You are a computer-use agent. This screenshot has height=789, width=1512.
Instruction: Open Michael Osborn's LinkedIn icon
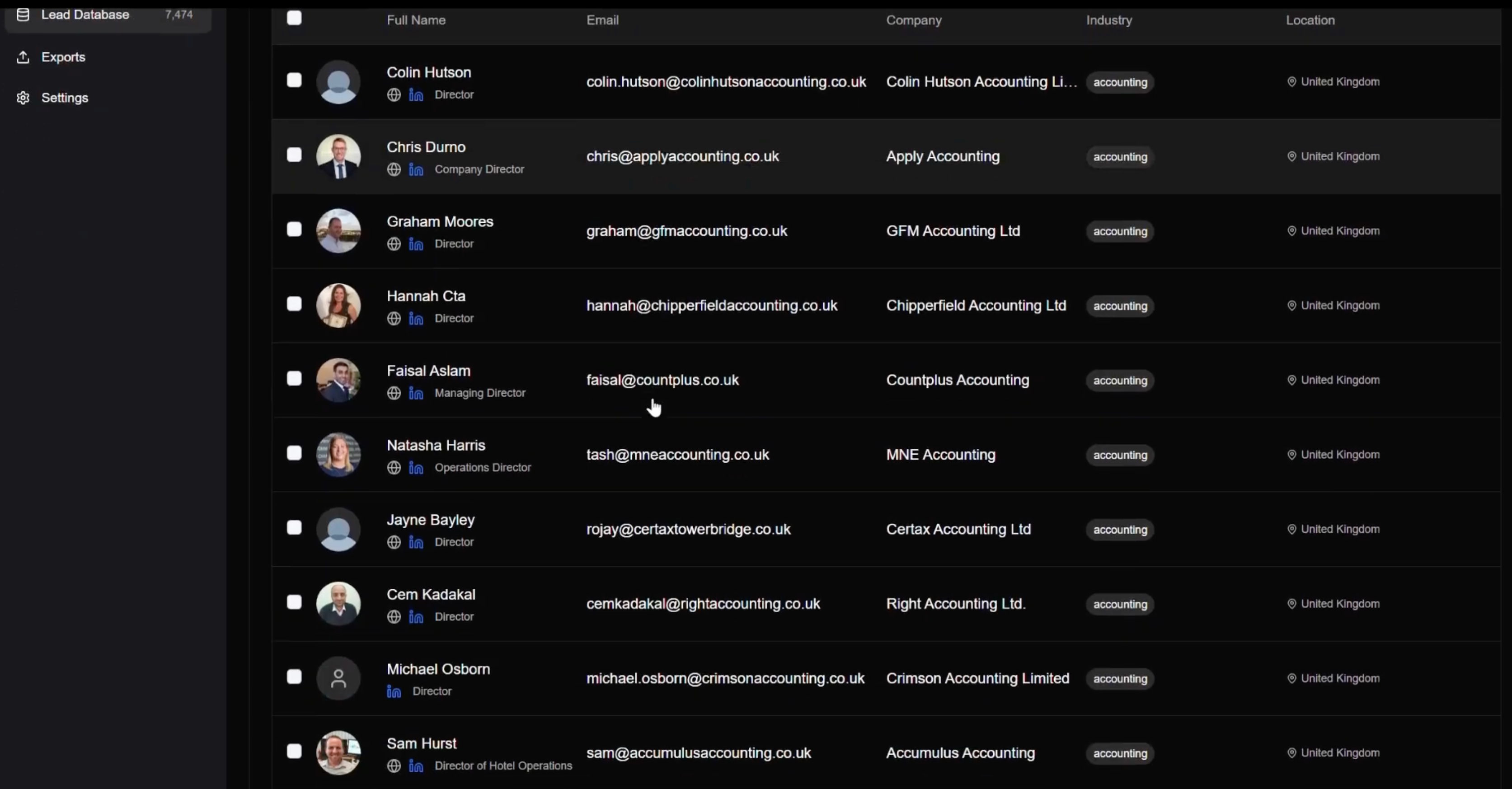pos(394,691)
